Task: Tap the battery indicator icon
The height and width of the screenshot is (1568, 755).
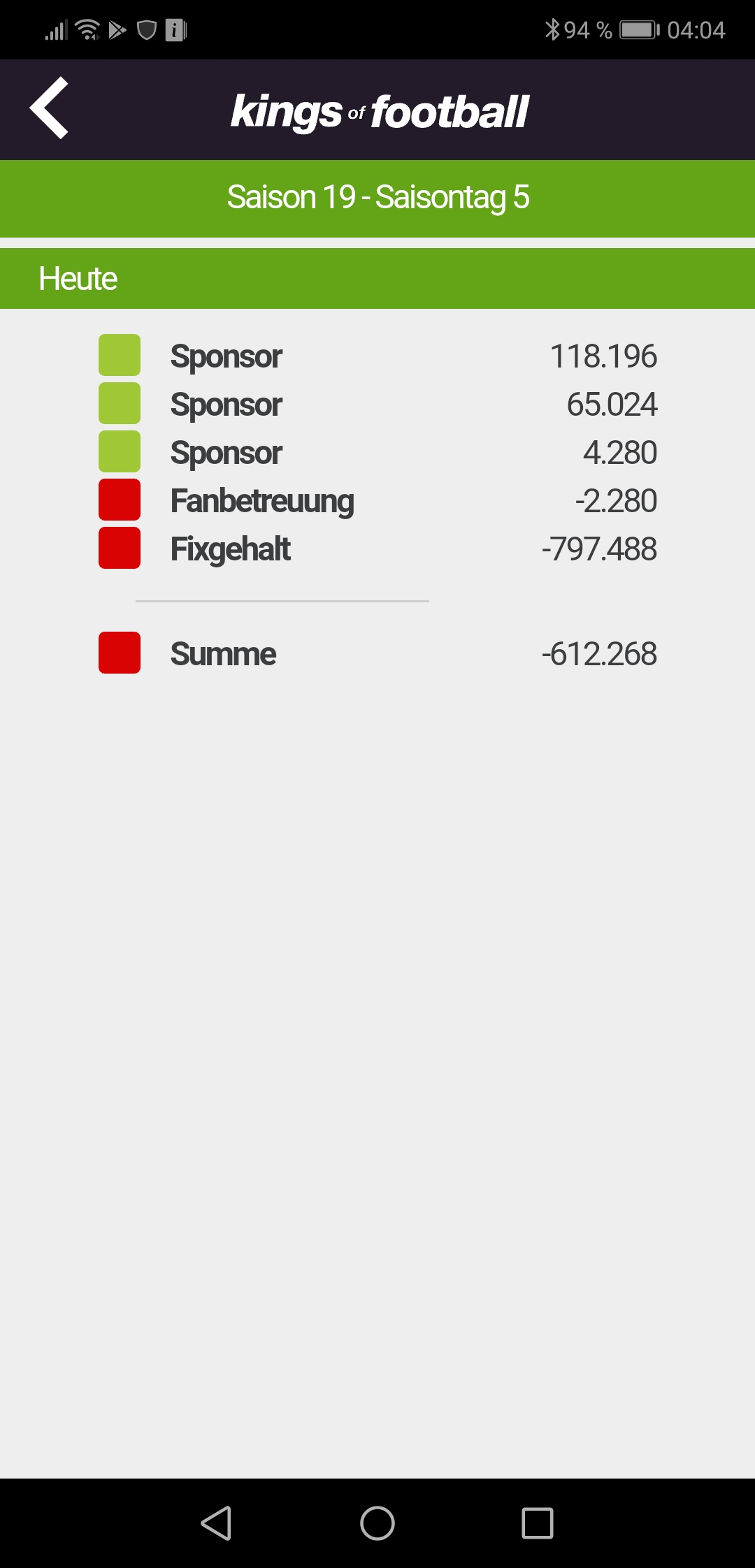Action: (x=640, y=30)
